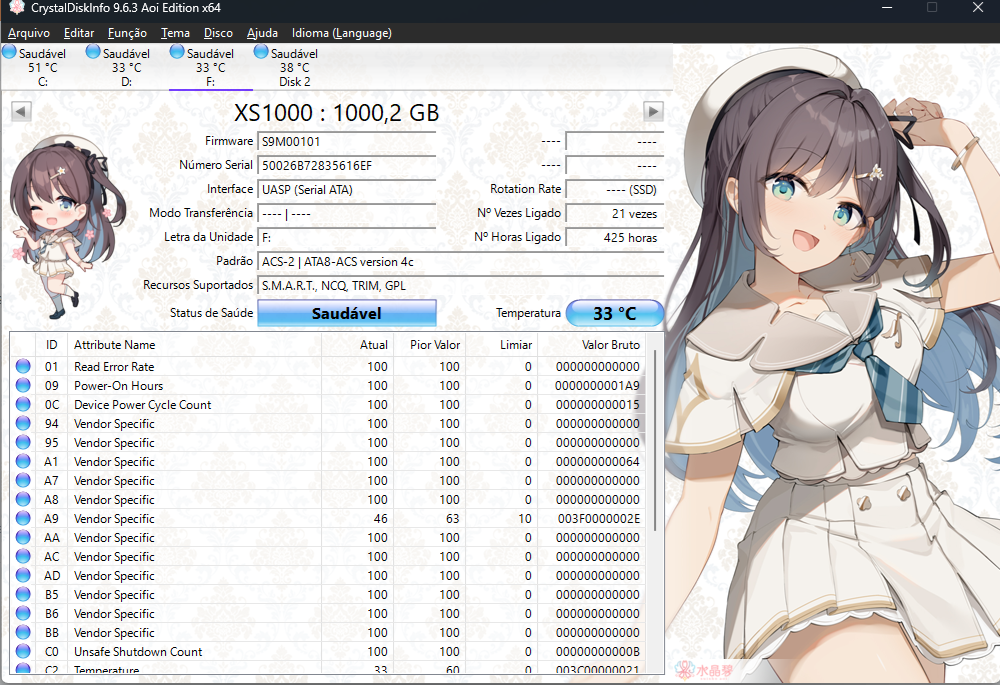This screenshot has height=685, width=1000.
Task: Click raw value 0000000001A9
Action: click(597, 385)
